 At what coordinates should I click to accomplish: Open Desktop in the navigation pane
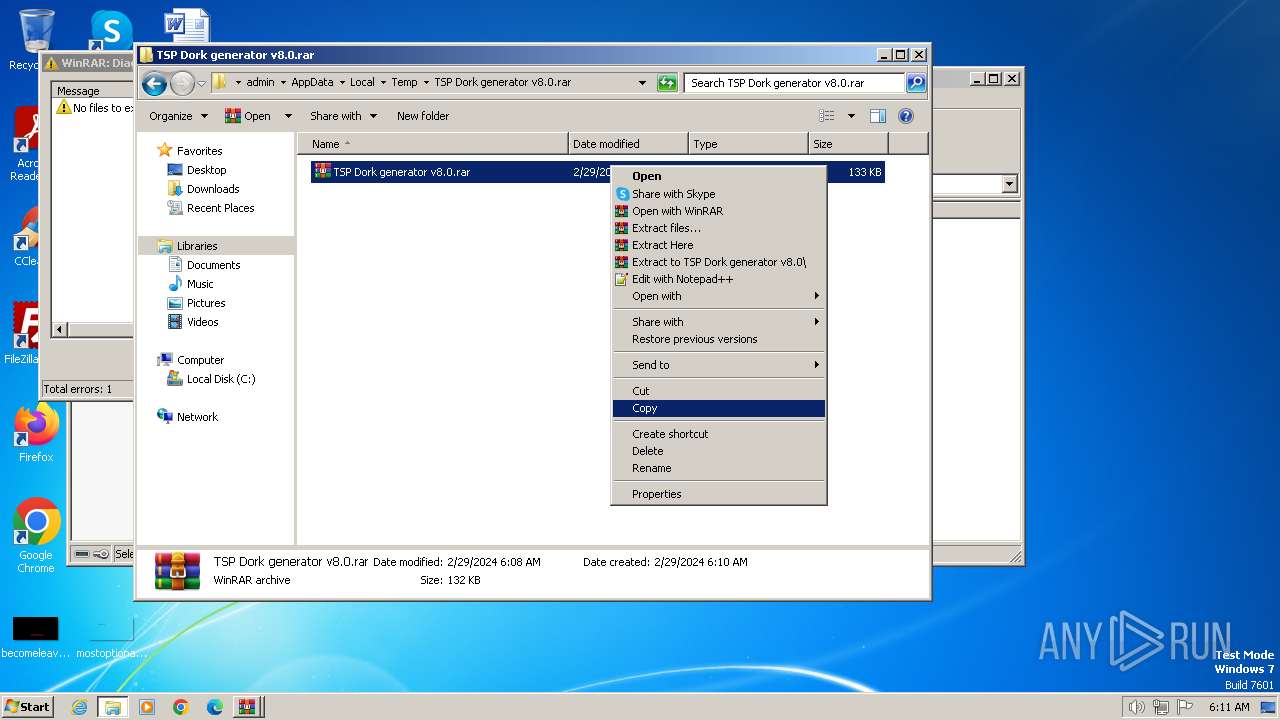pyautogui.click(x=206, y=170)
